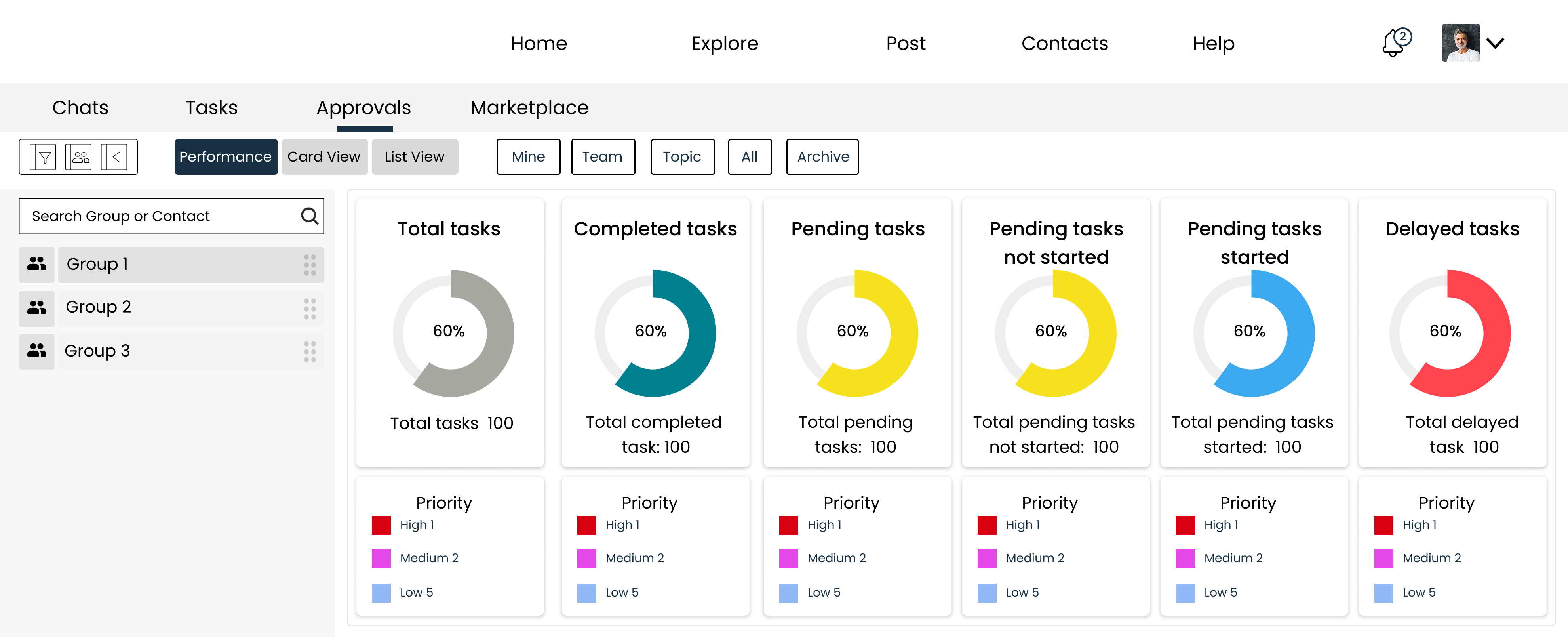Select the groups/contacts panel icon

click(78, 156)
